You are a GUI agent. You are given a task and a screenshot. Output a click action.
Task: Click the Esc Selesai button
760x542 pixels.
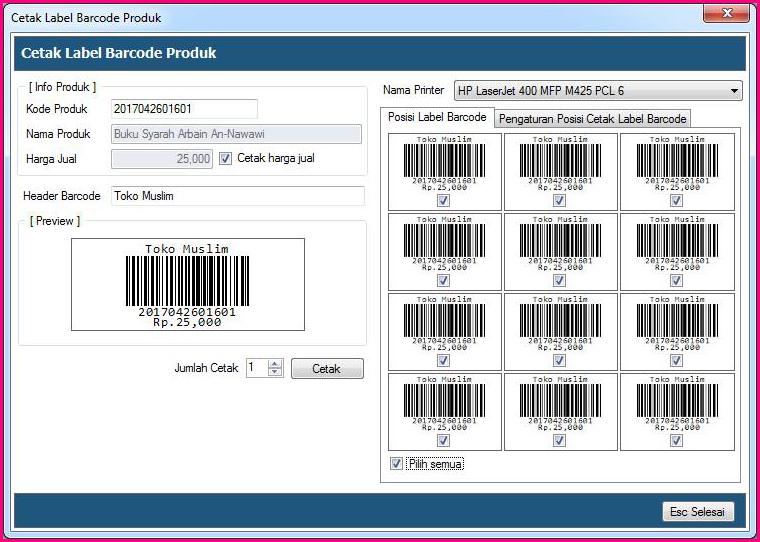coord(700,512)
